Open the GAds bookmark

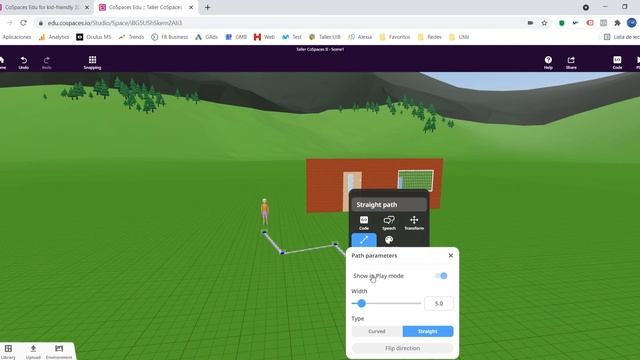(x=207, y=37)
